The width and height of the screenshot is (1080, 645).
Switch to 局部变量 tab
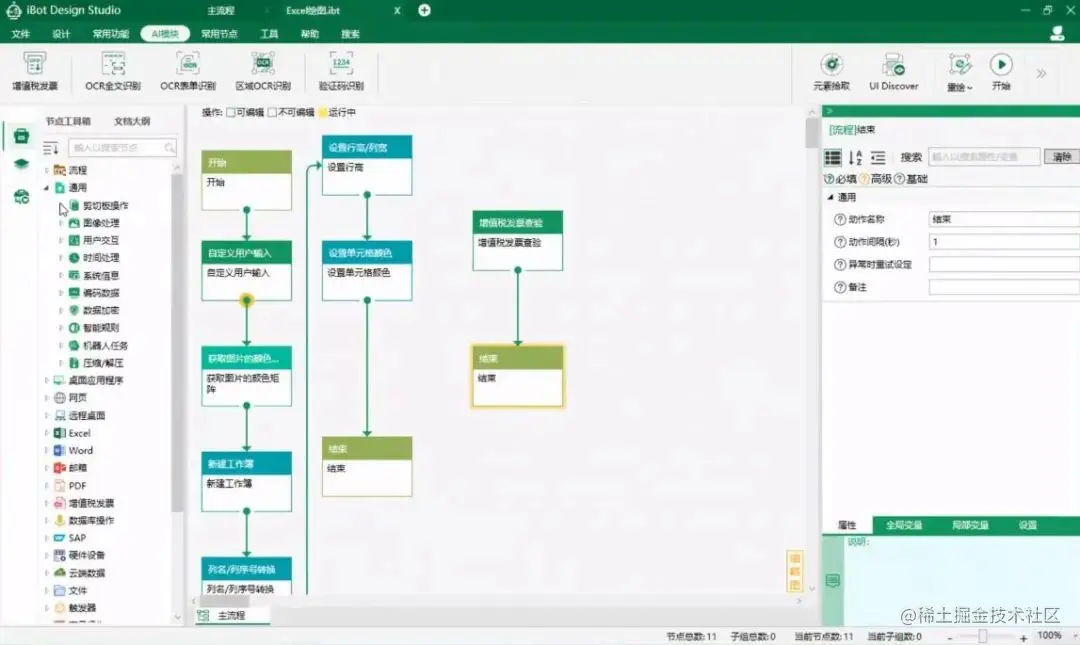point(970,525)
